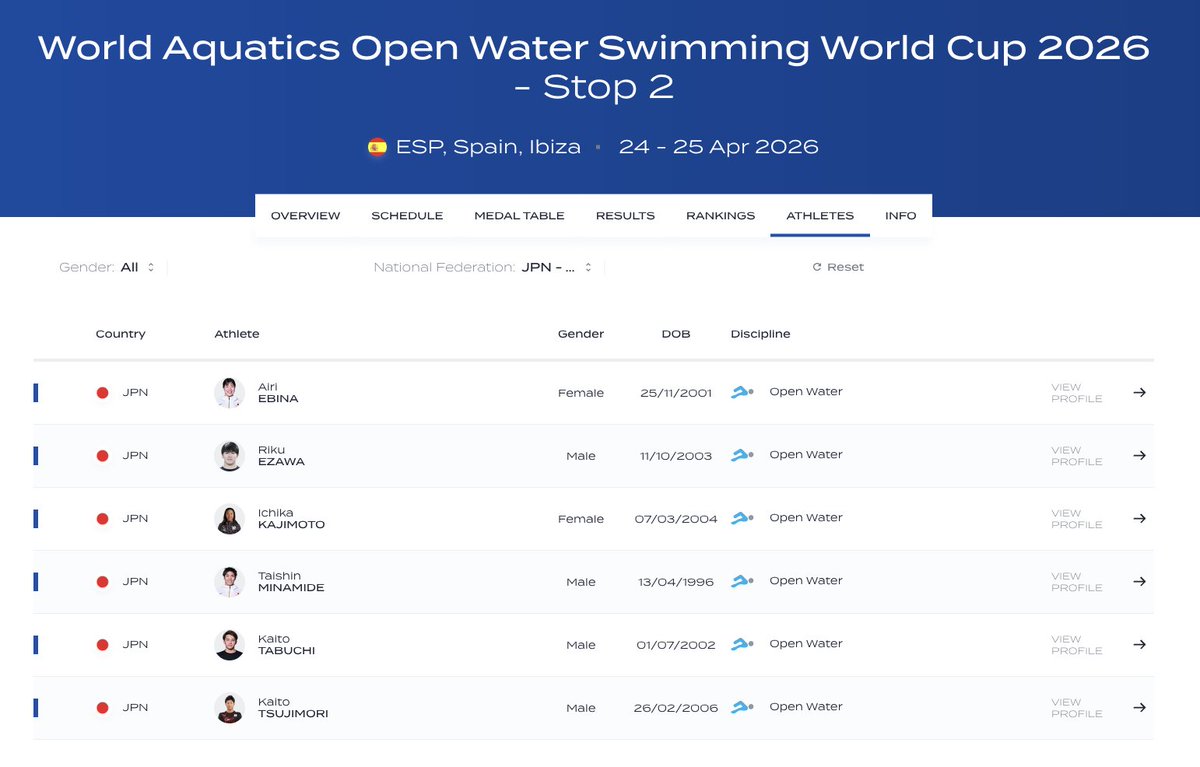Click the Japan flag in Kajimoto's row
This screenshot has width=1200, height=767.
pos(102,519)
